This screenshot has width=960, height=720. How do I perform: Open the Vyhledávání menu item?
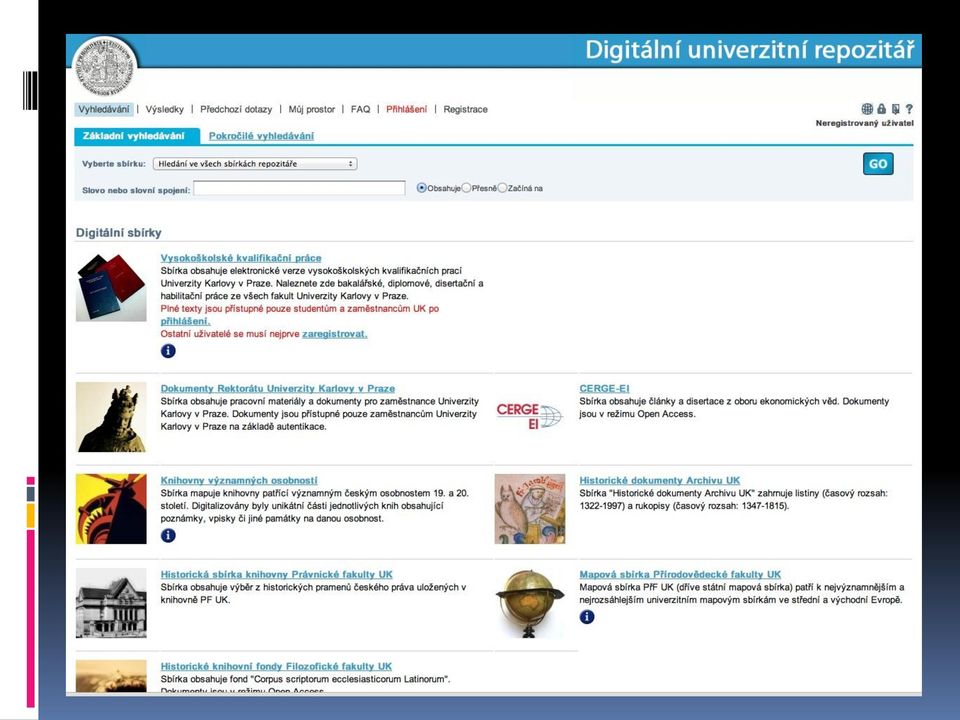pyautogui.click(x=104, y=110)
